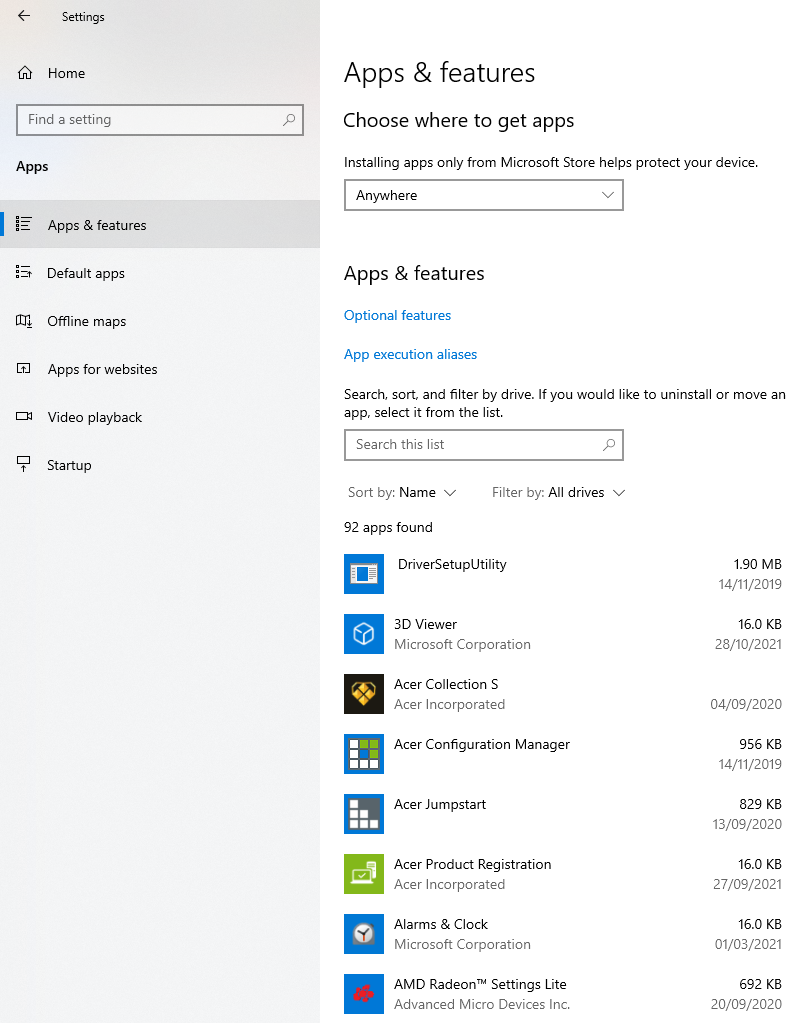Click the Acer Collection S icon
Screen dimensions: 805x1023
(363, 694)
